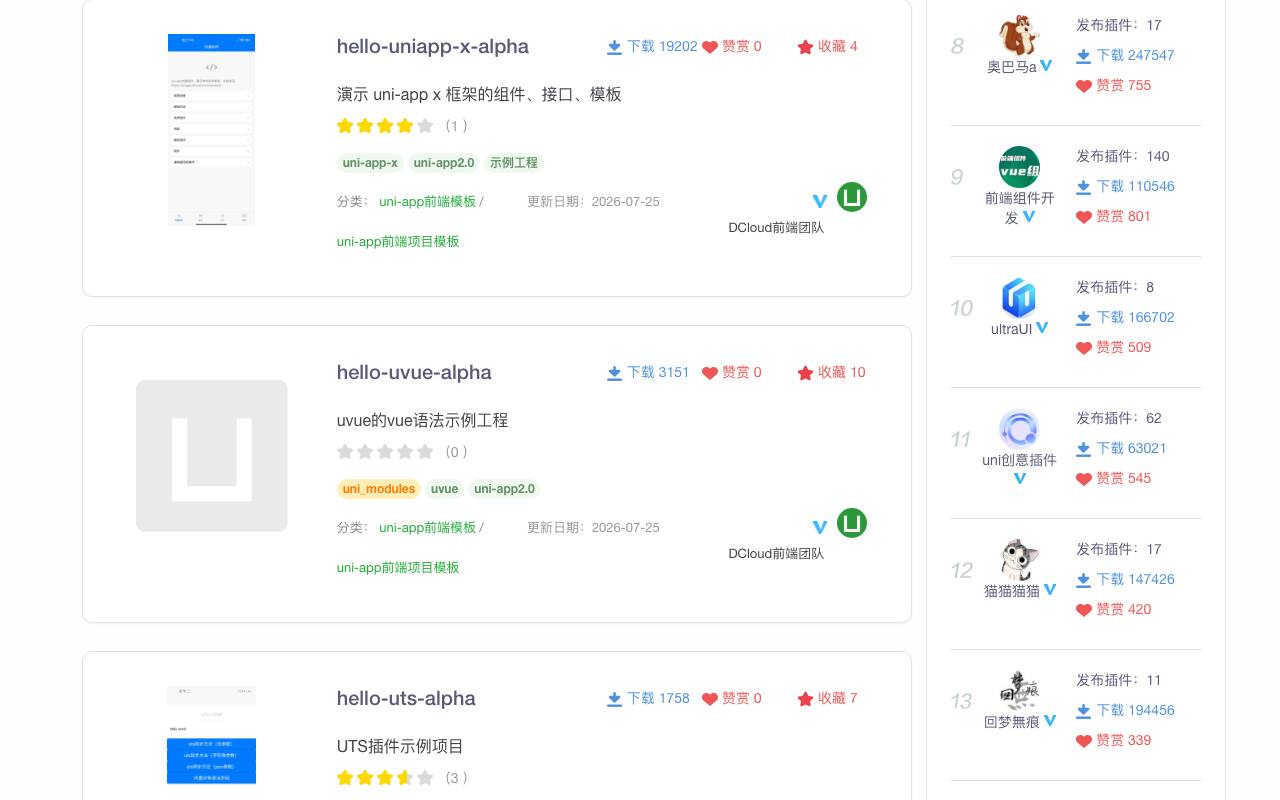Viewport: 1280px width, 800px height.
Task: Click the download icon for hello-uvue-alpha
Action: coord(615,373)
